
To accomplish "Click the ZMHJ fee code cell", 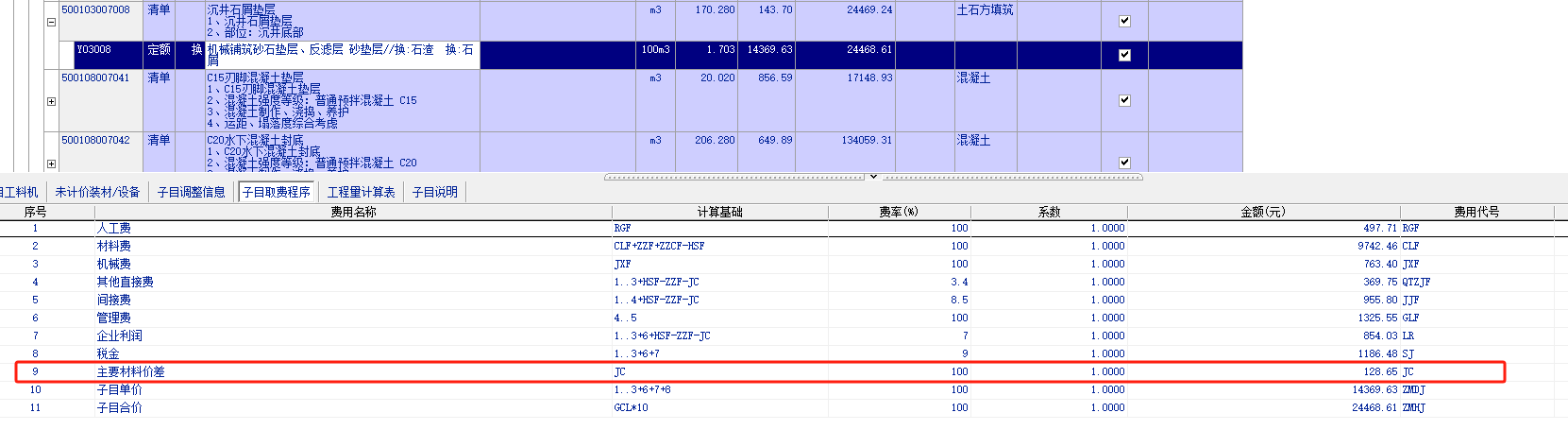I will (1477, 407).
